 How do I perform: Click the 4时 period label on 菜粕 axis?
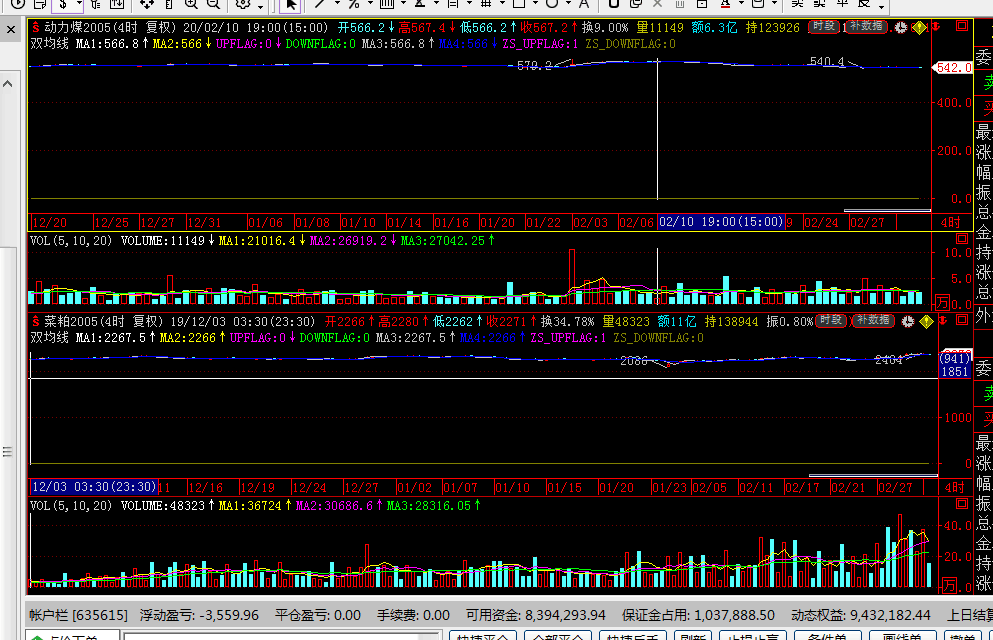[954, 487]
